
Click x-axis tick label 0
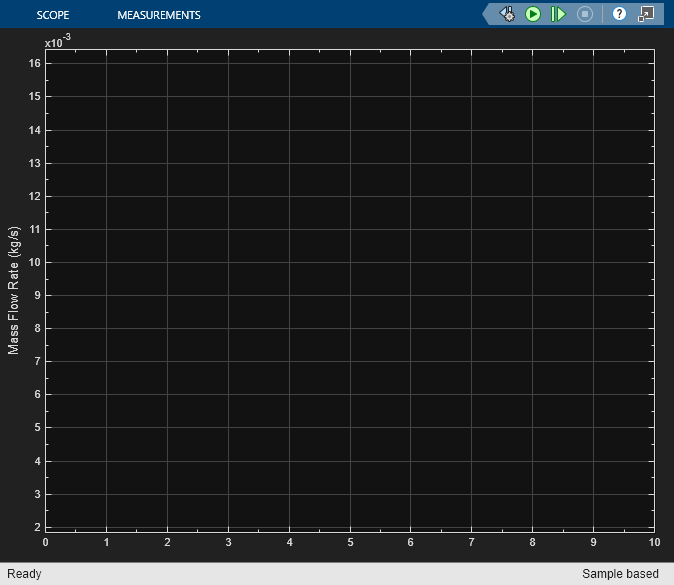(x=45, y=543)
